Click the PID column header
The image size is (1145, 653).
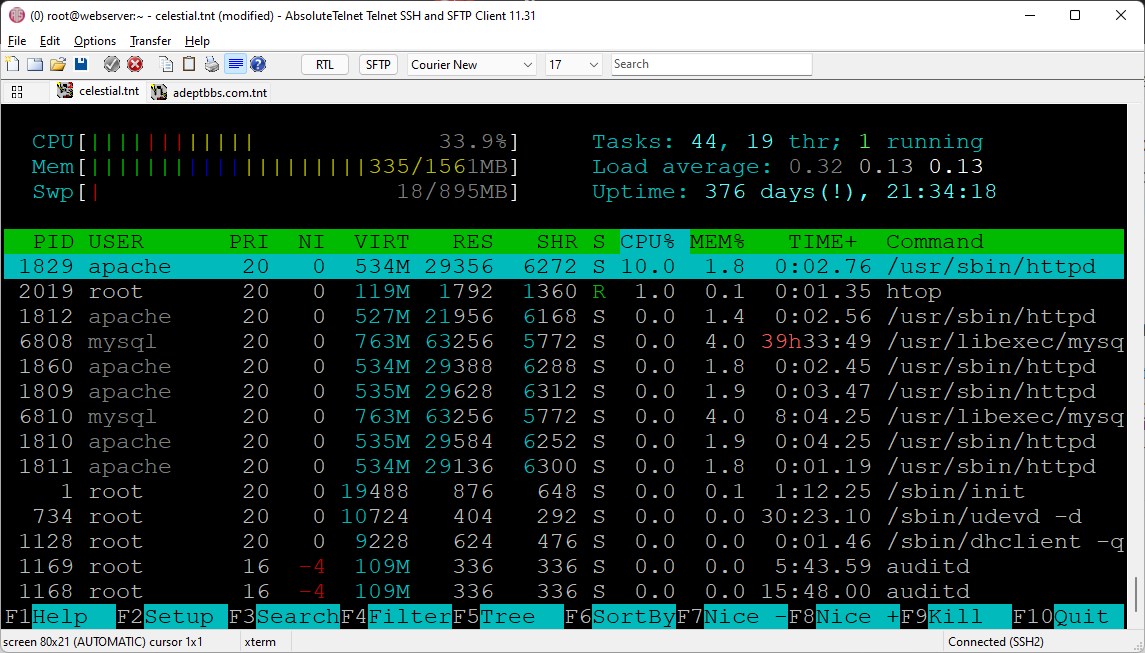pos(53,242)
